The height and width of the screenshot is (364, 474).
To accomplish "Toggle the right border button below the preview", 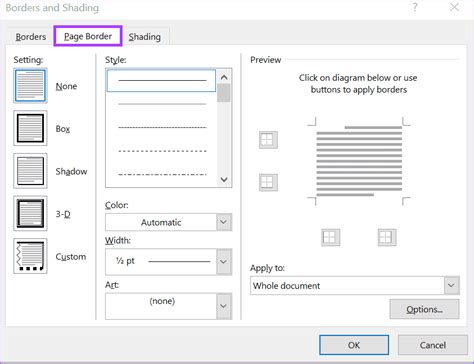I will pos(387,237).
